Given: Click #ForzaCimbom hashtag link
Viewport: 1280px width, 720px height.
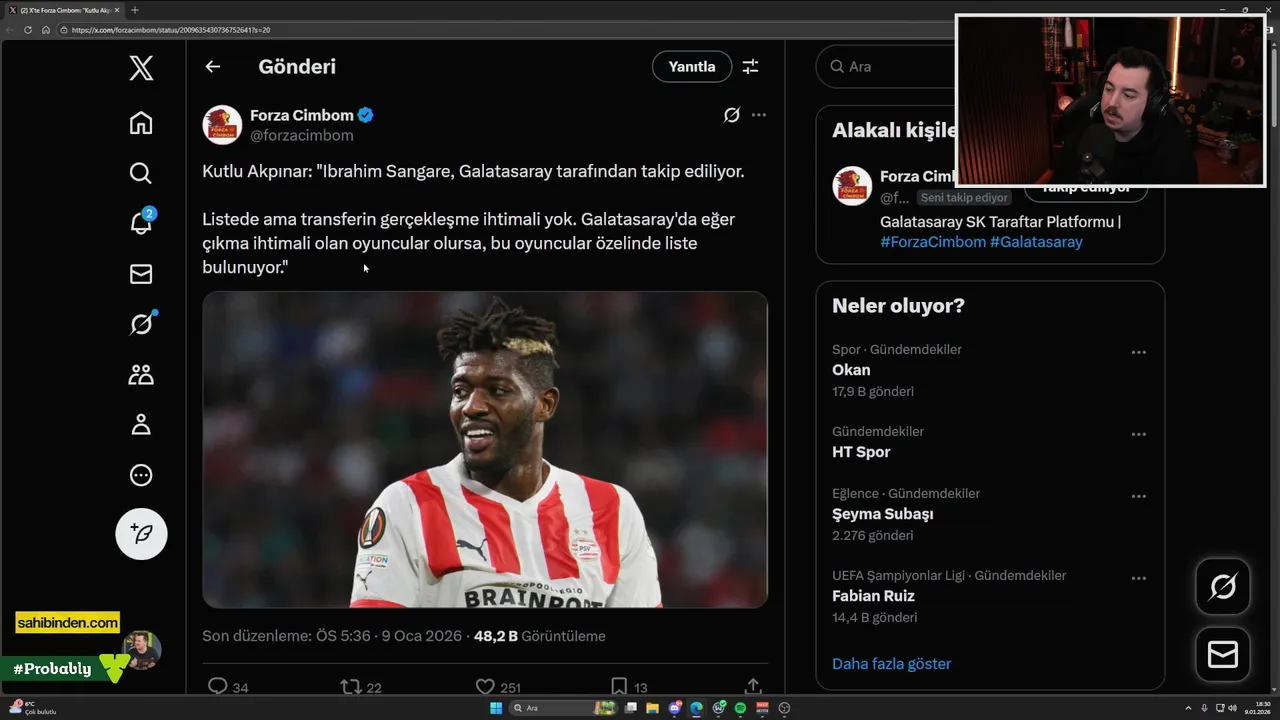Looking at the screenshot, I should pos(933,242).
